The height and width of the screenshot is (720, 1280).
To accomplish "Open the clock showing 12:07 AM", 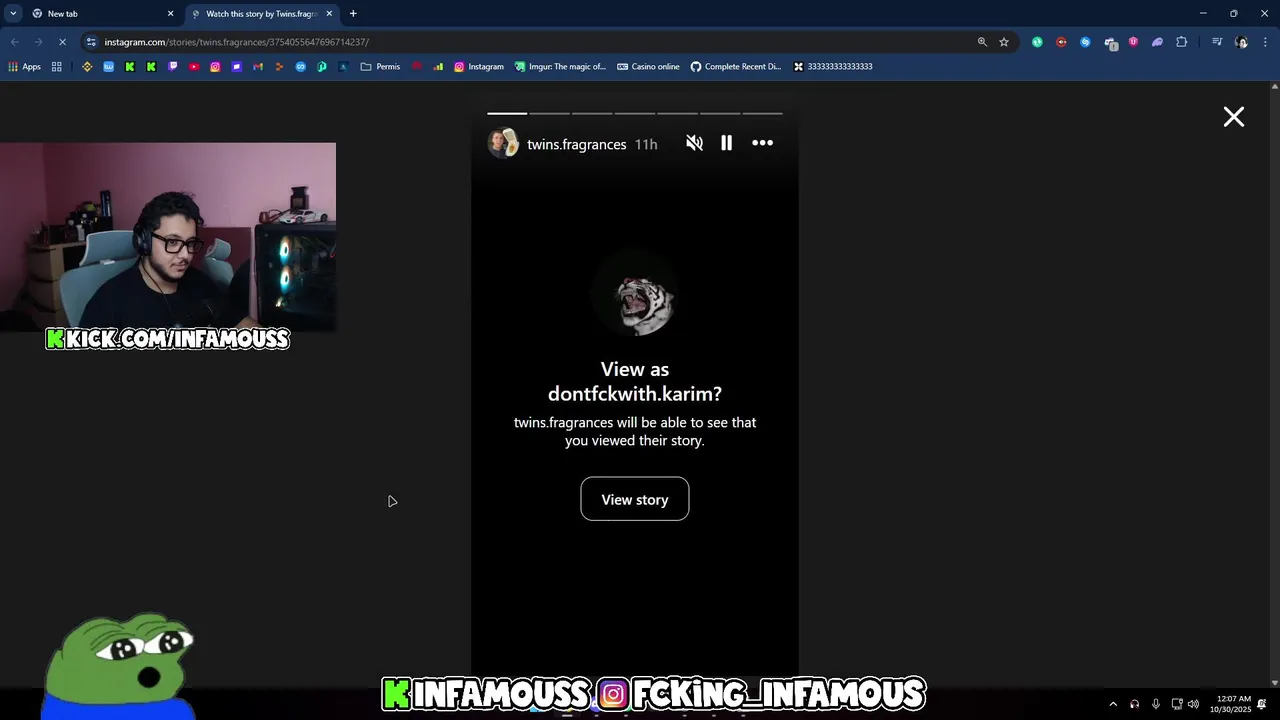I will (x=1231, y=704).
